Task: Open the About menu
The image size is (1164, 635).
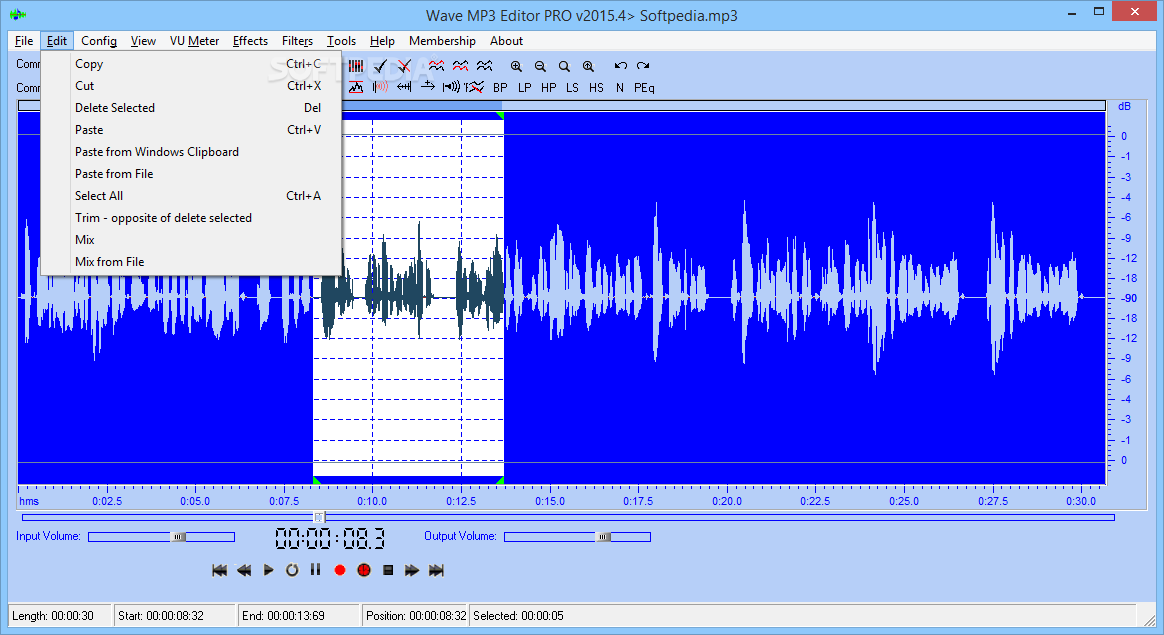Action: point(506,41)
